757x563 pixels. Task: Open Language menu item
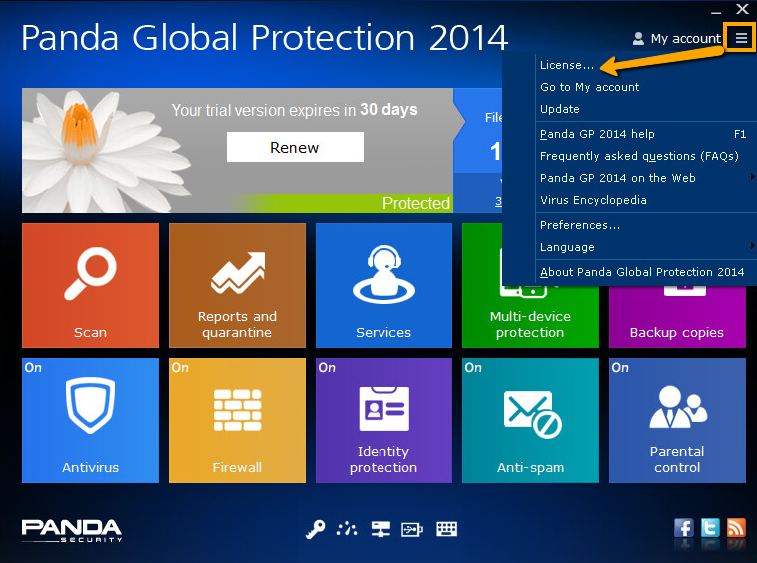(567, 247)
